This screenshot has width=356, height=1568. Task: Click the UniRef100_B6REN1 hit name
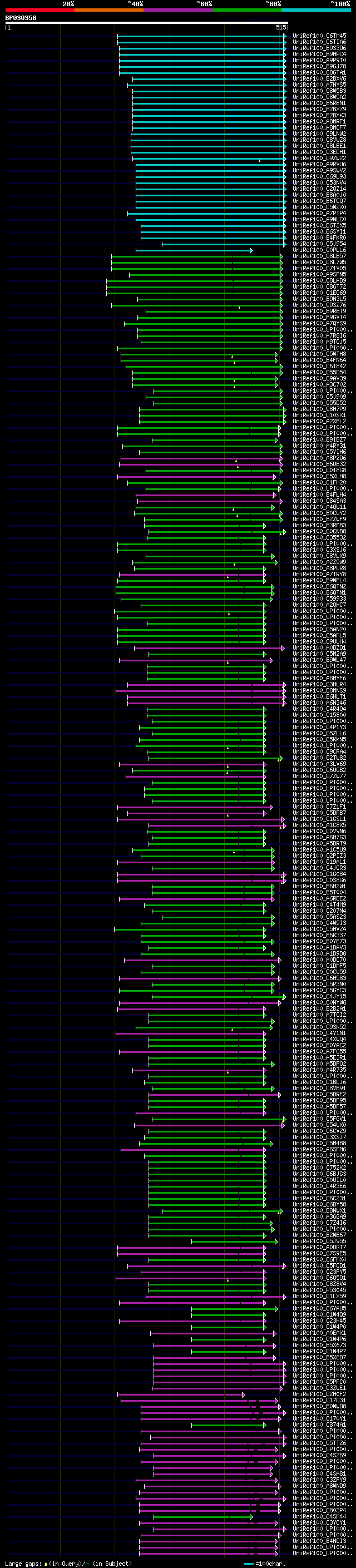(319, 103)
